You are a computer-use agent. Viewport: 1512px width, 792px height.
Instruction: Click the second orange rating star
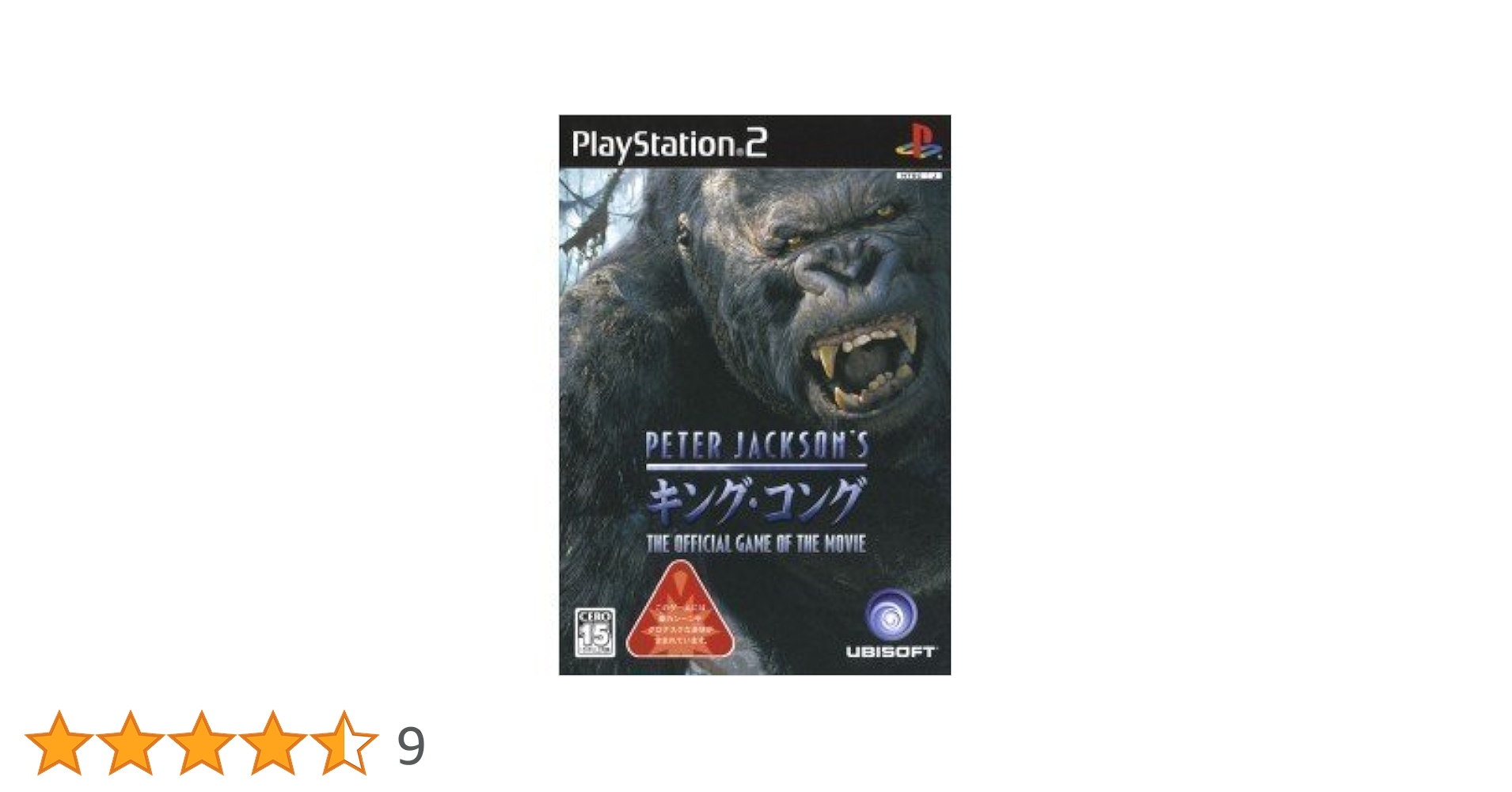tap(130, 742)
